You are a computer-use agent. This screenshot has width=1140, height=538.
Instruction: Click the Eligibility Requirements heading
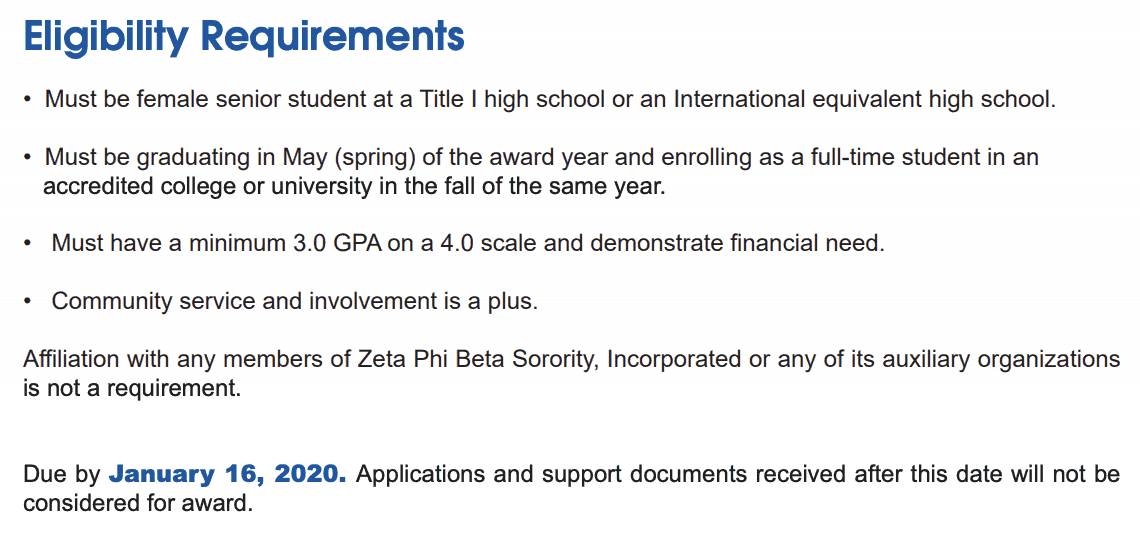tap(243, 38)
